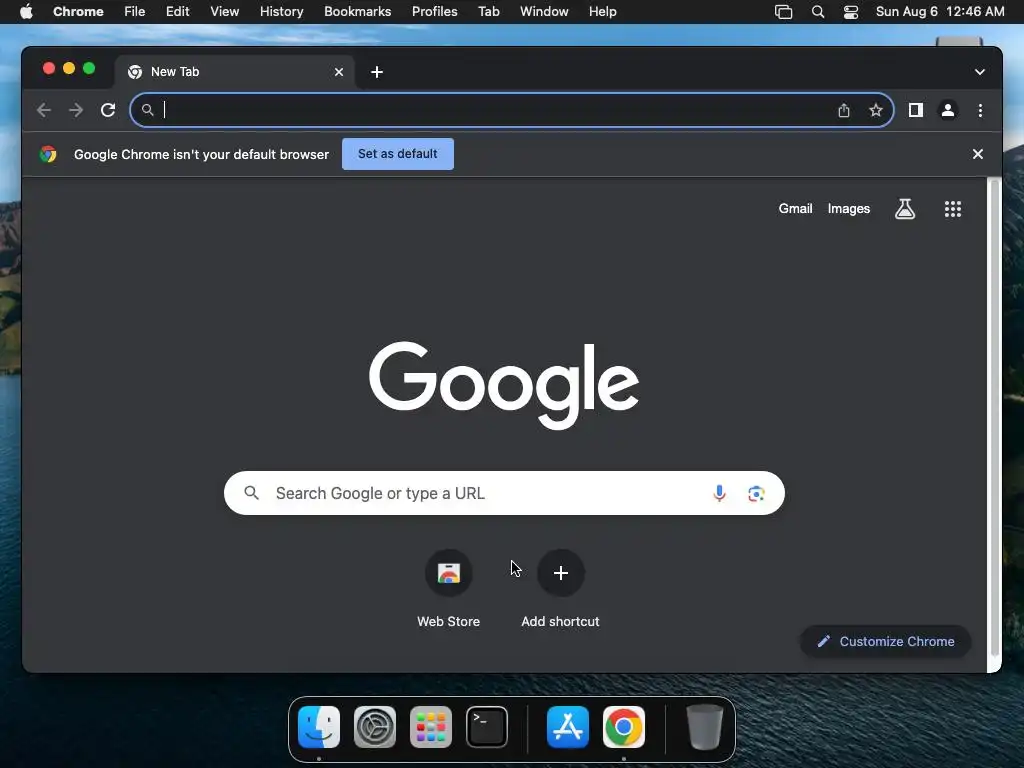The height and width of the screenshot is (768, 1024).
Task: Open the Window menu
Action: point(544,12)
